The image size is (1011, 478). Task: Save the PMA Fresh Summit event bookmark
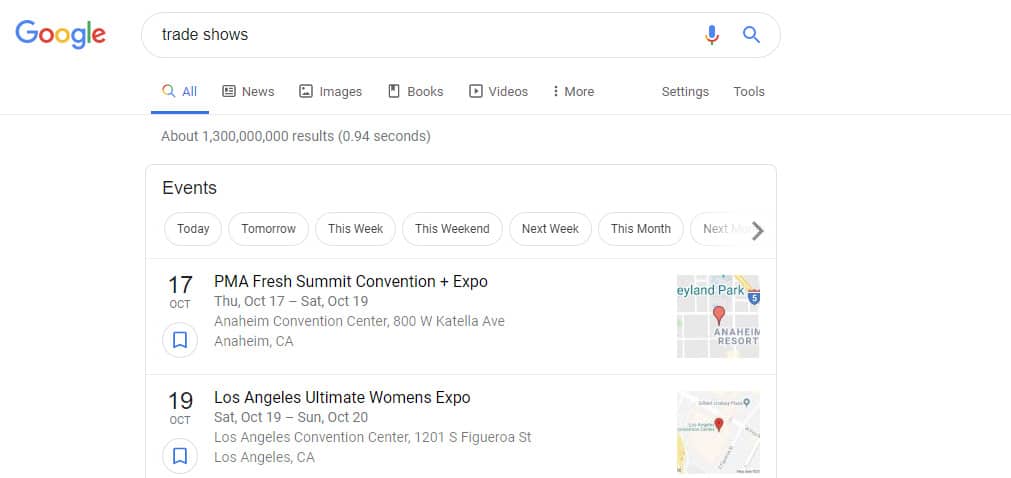(x=180, y=340)
